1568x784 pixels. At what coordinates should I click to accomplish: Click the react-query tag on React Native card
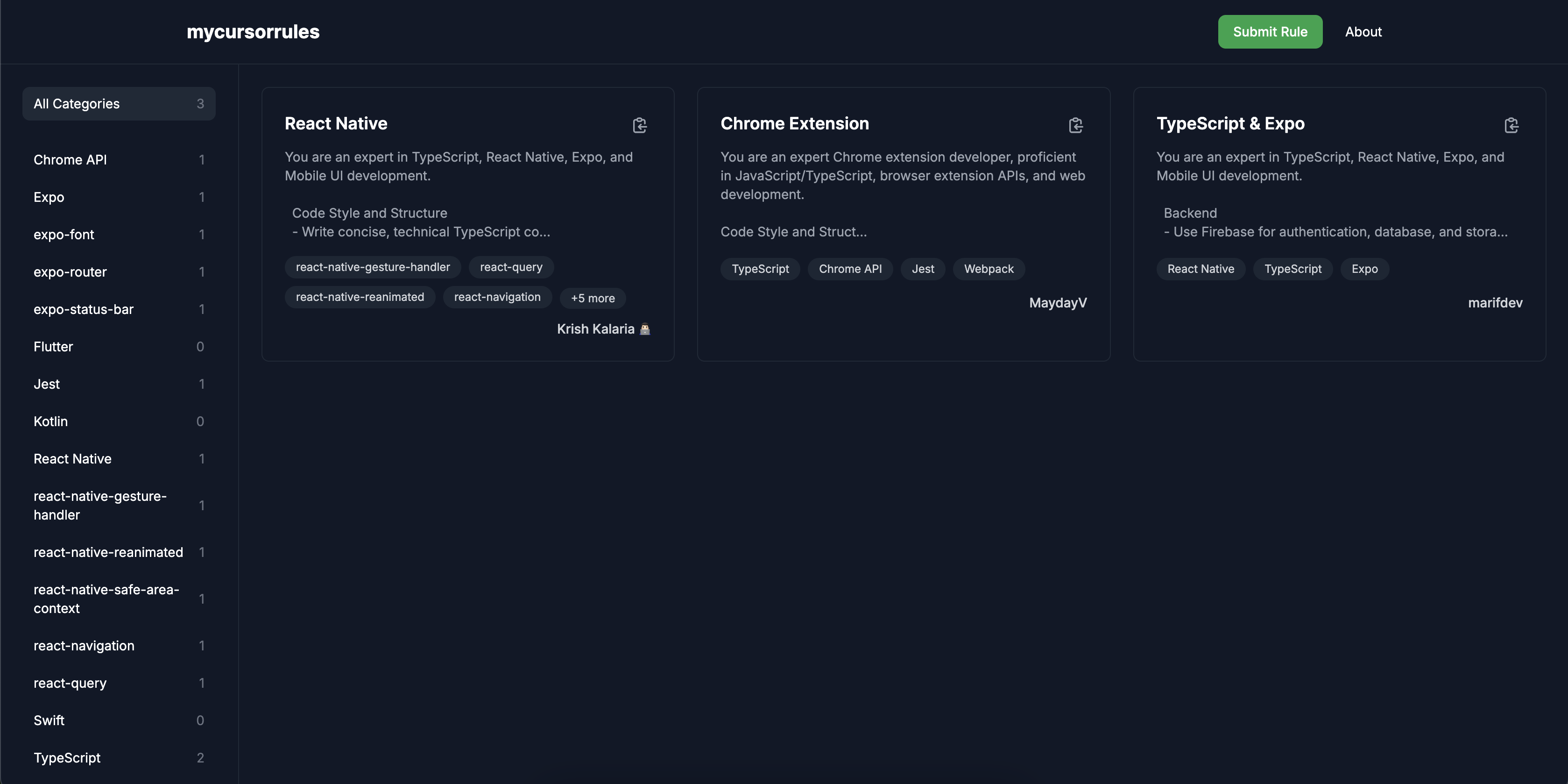click(511, 267)
